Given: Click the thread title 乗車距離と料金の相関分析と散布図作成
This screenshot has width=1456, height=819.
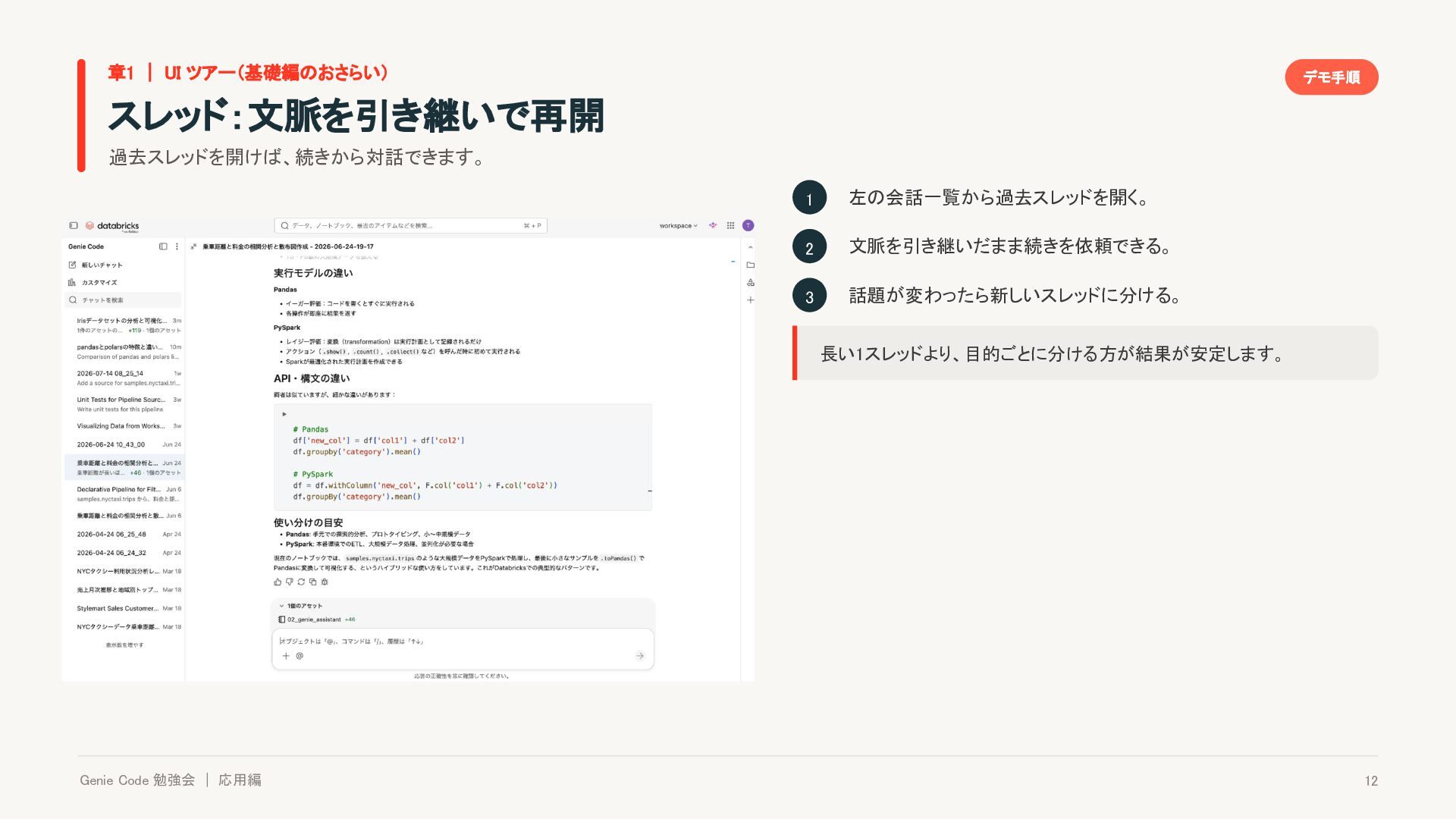Looking at the screenshot, I should tap(288, 246).
